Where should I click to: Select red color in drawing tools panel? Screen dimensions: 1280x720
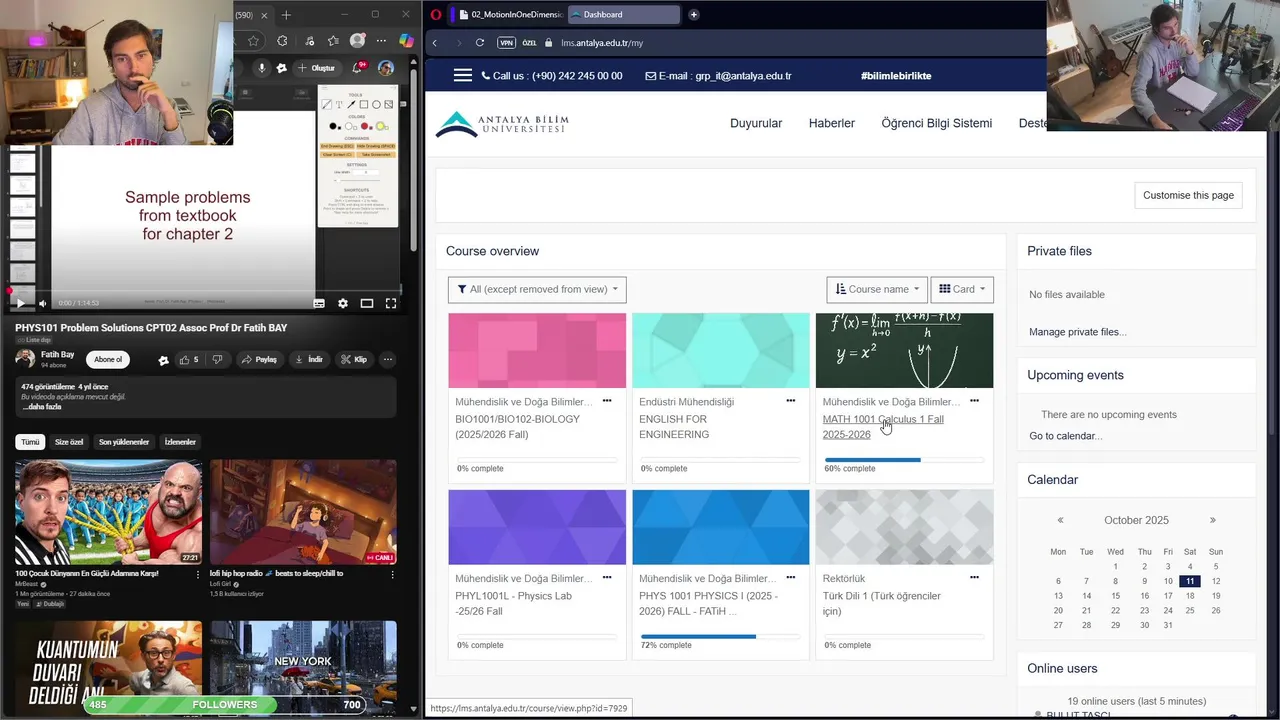coord(366,126)
